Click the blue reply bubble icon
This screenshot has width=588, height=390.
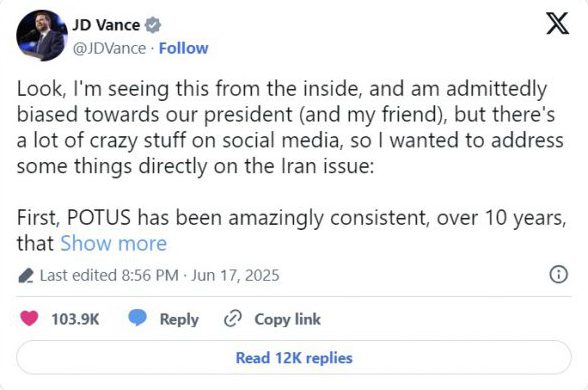[x=137, y=318]
